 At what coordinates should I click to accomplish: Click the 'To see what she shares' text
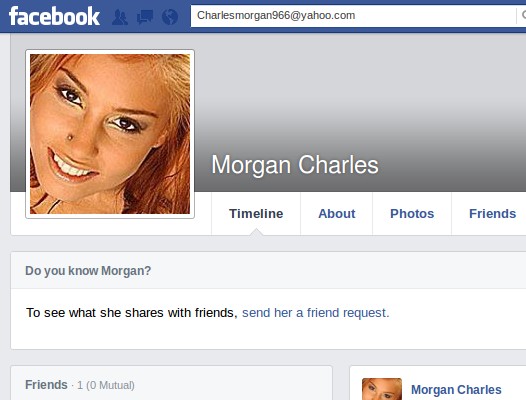tap(132, 313)
